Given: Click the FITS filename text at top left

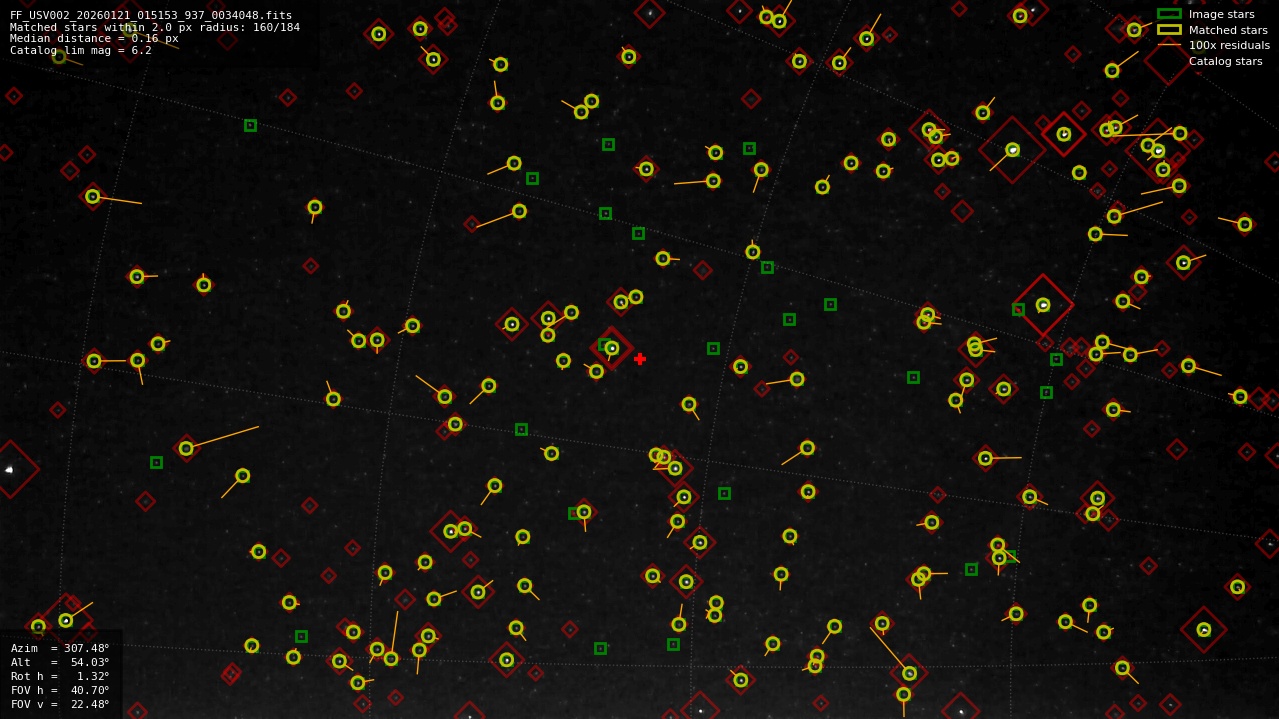Looking at the screenshot, I should (x=151, y=15).
